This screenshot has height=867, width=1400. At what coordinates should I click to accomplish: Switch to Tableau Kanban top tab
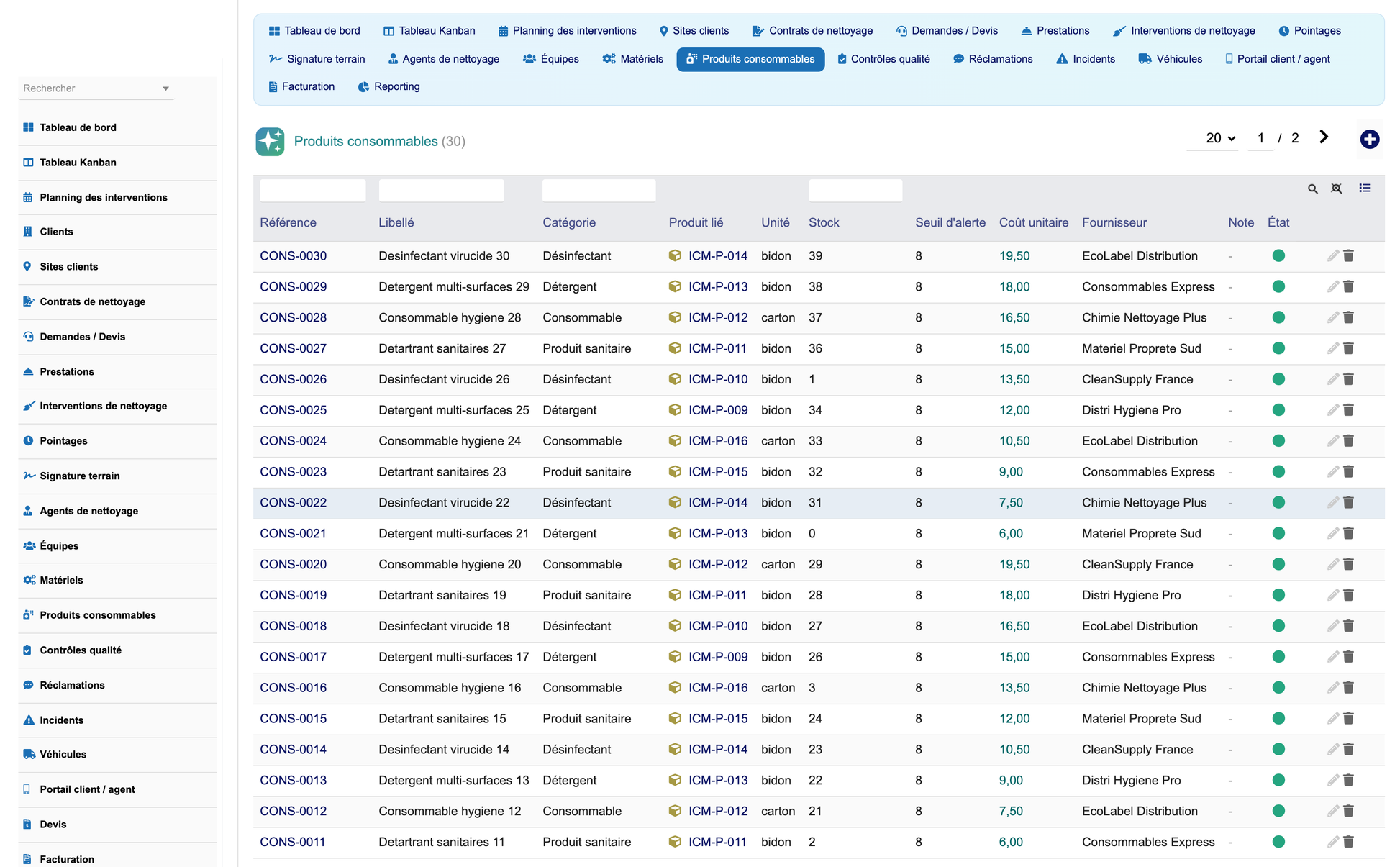(x=429, y=31)
